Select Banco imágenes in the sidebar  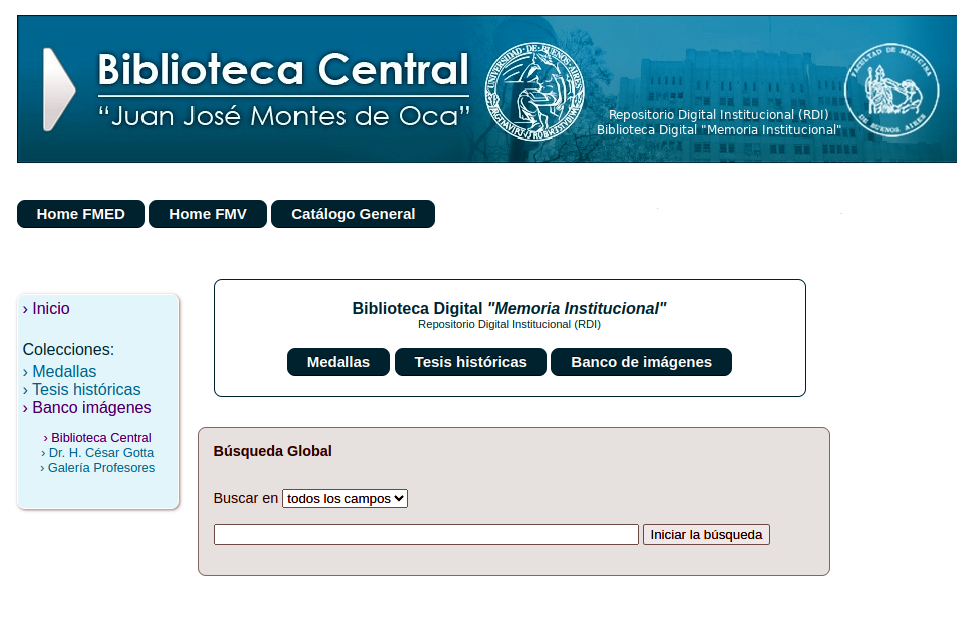point(91,408)
